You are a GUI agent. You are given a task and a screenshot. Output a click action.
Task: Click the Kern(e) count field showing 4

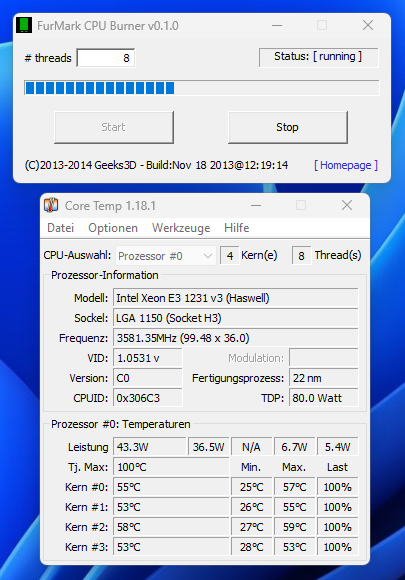point(230,256)
